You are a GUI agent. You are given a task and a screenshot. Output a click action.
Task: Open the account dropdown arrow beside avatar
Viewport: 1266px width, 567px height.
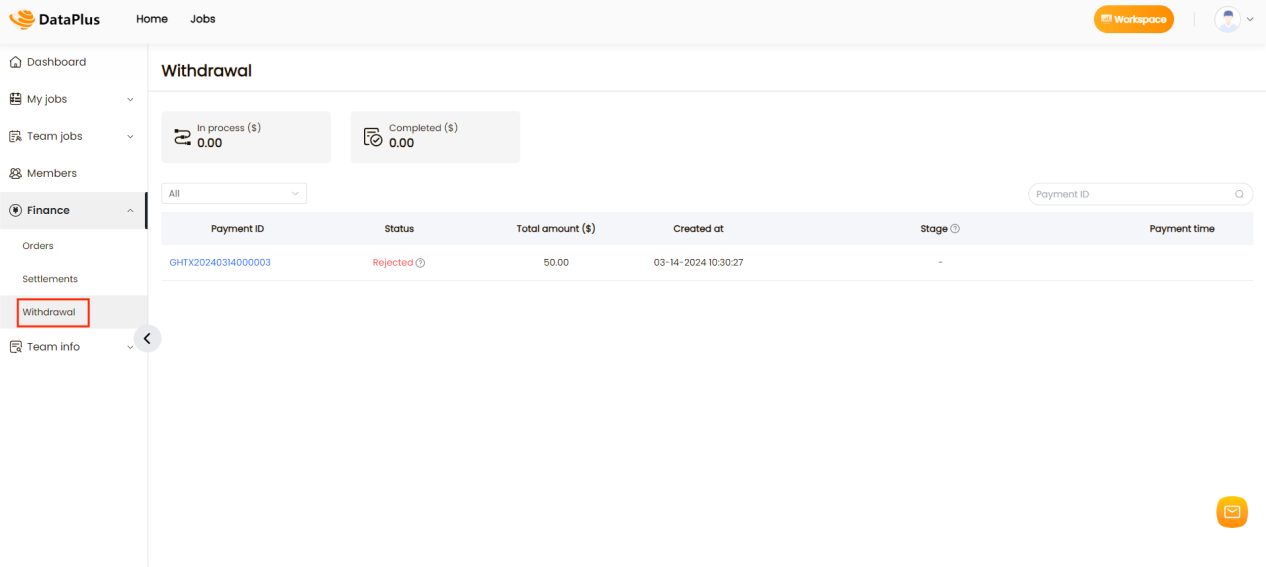(1250, 19)
